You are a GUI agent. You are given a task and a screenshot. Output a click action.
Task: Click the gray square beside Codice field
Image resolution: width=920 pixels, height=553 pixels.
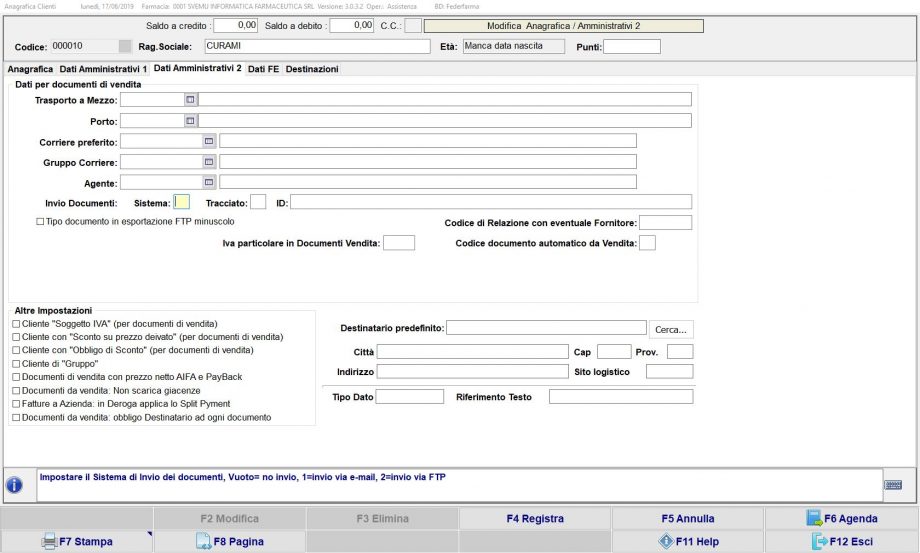124,46
